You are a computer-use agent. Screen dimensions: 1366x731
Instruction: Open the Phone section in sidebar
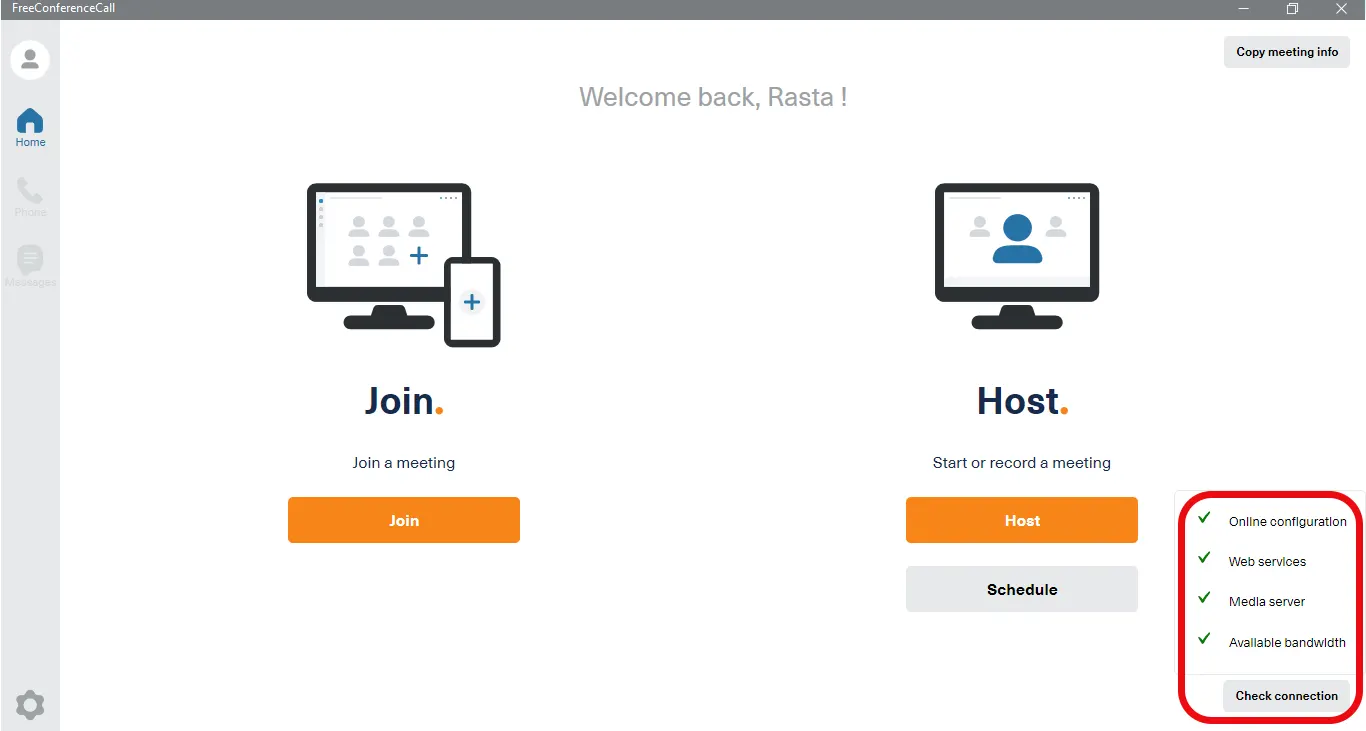(x=30, y=197)
